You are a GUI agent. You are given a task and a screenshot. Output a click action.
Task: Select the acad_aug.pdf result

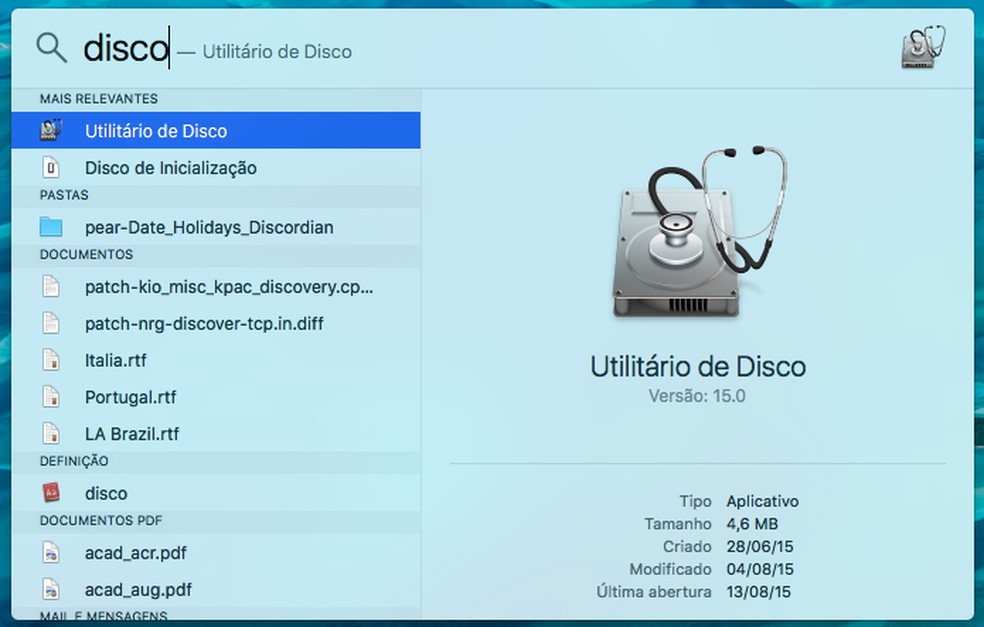point(150,589)
